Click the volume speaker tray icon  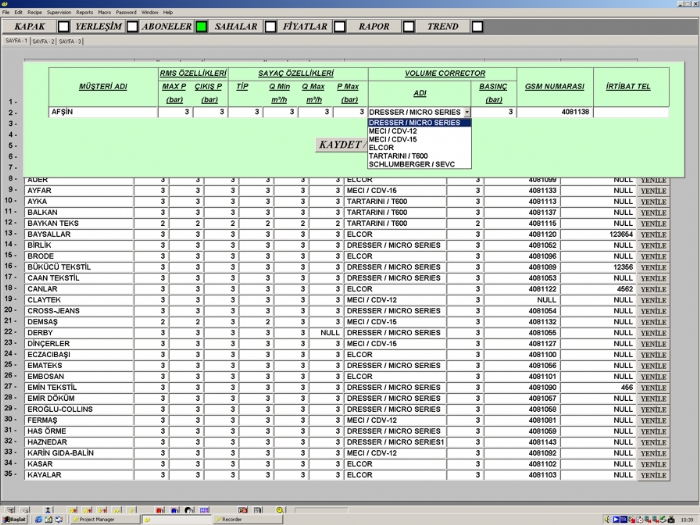click(x=607, y=520)
